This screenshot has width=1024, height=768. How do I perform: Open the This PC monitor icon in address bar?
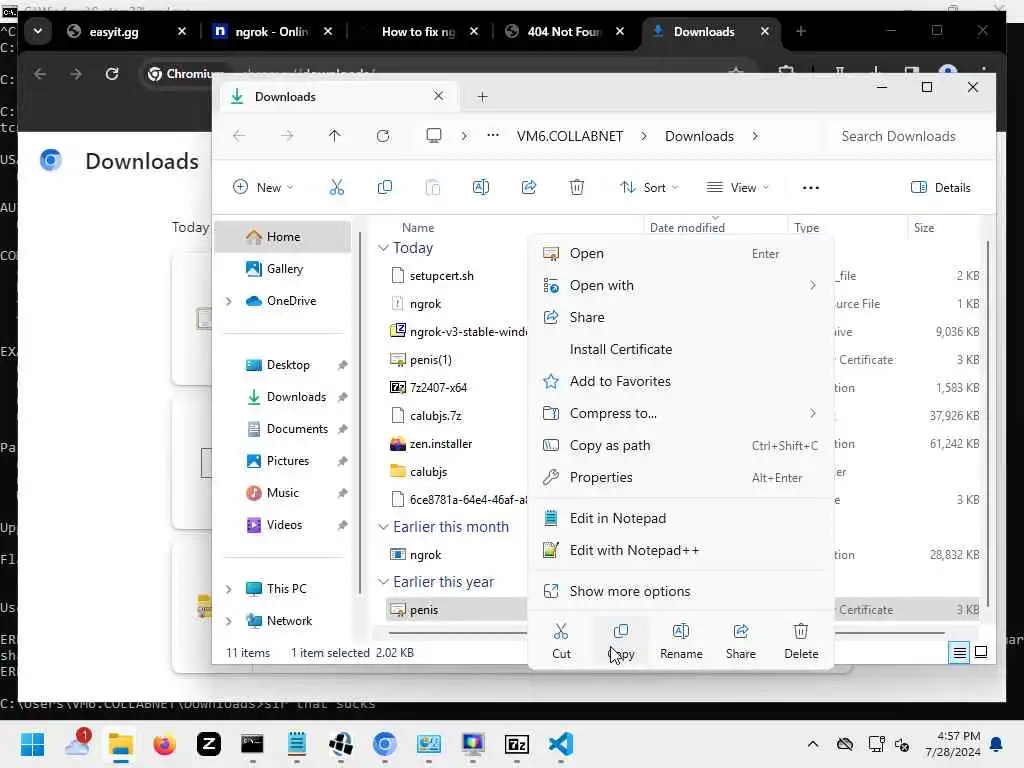(434, 136)
